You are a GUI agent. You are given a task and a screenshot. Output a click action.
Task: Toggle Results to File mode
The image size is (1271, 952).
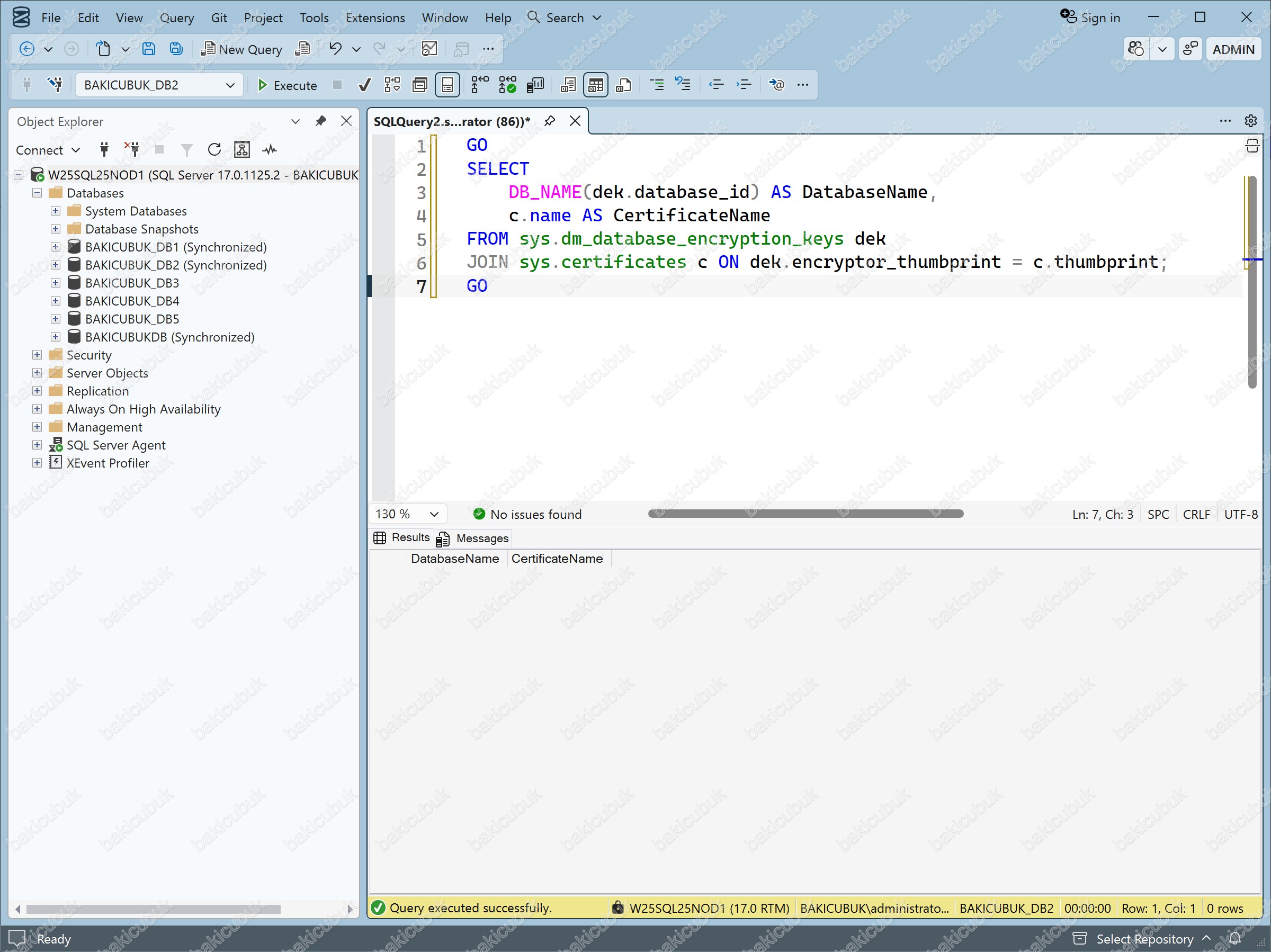pos(624,85)
